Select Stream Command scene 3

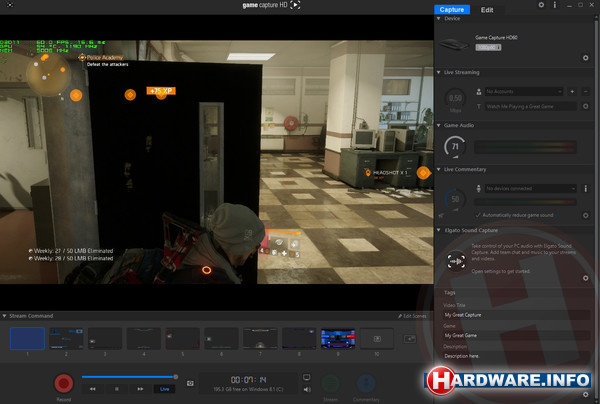(105, 339)
